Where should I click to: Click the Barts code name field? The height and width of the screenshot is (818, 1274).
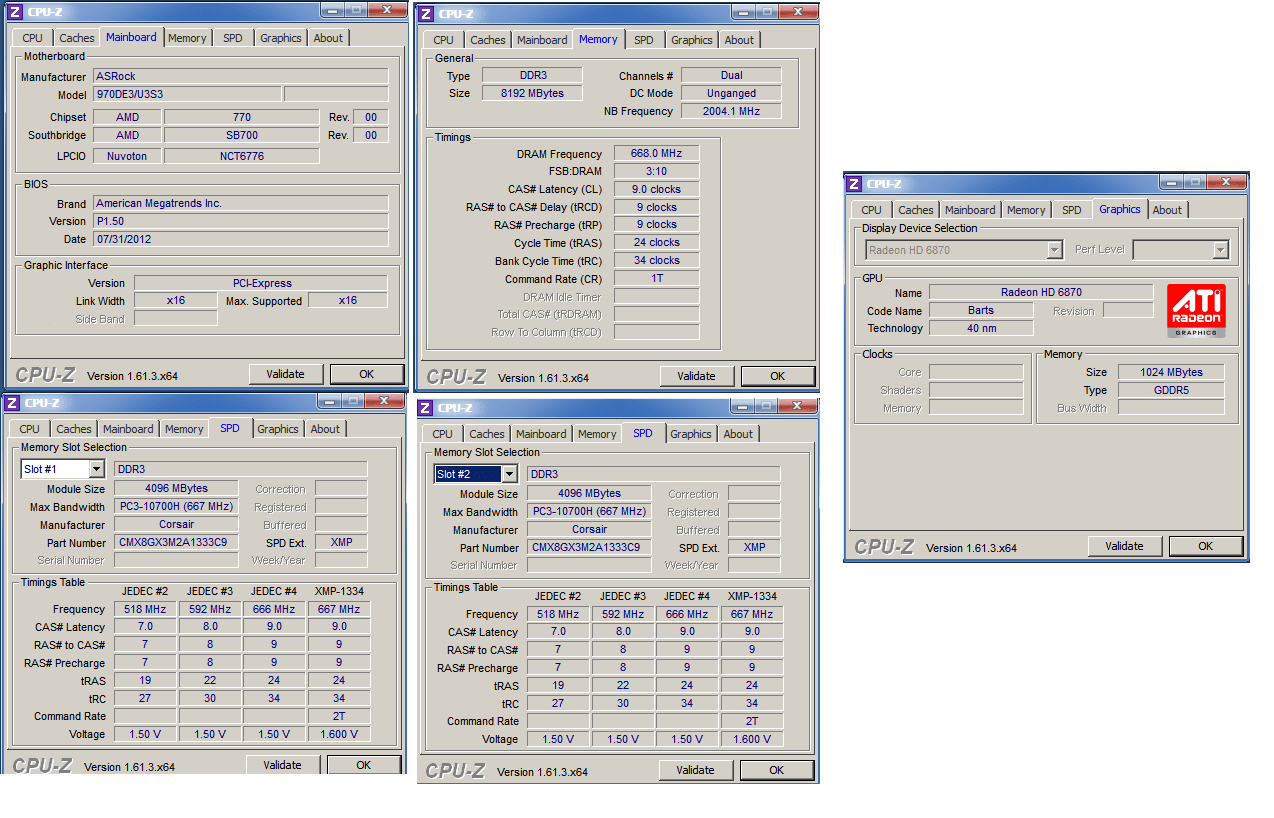tap(981, 310)
